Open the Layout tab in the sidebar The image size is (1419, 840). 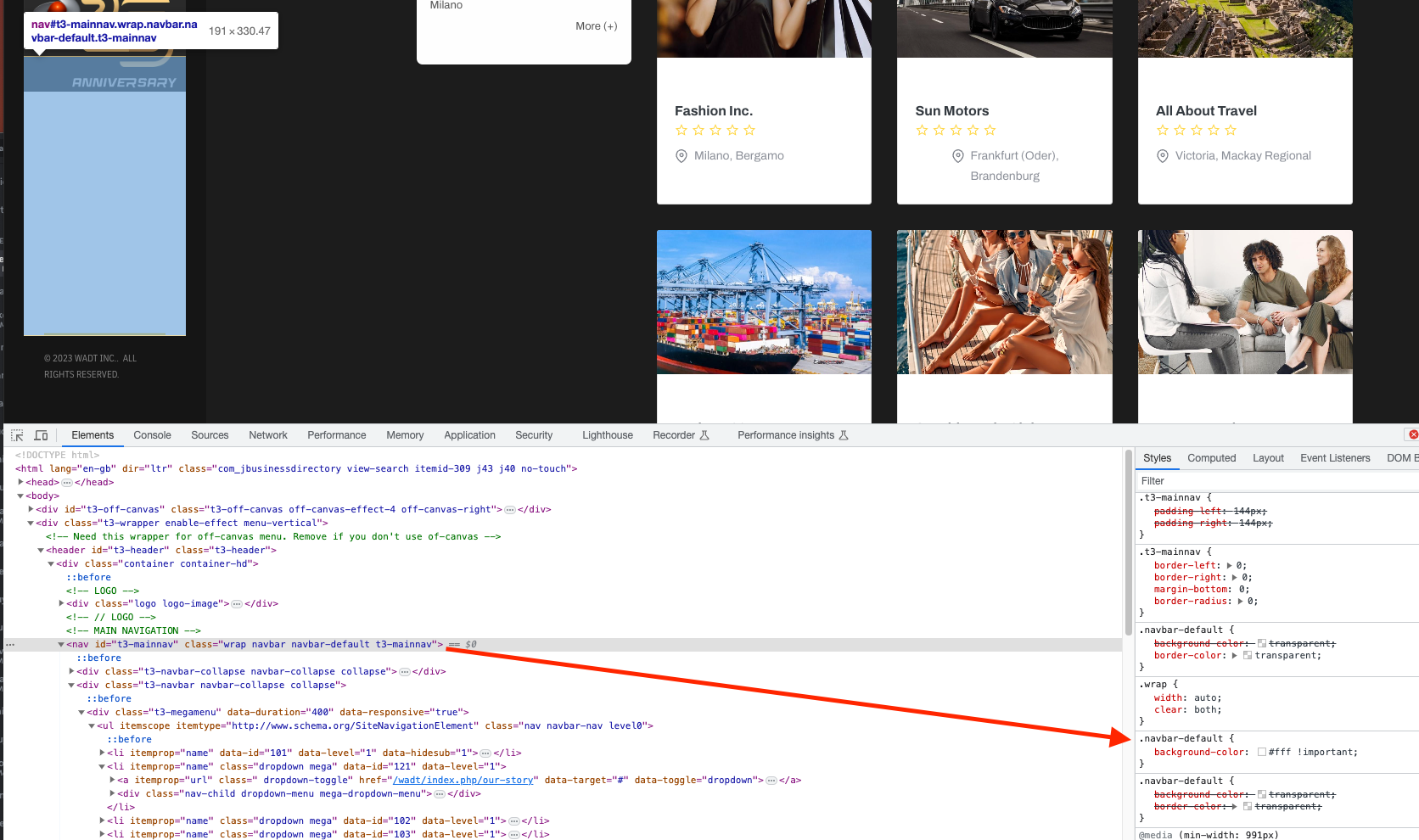point(1268,458)
